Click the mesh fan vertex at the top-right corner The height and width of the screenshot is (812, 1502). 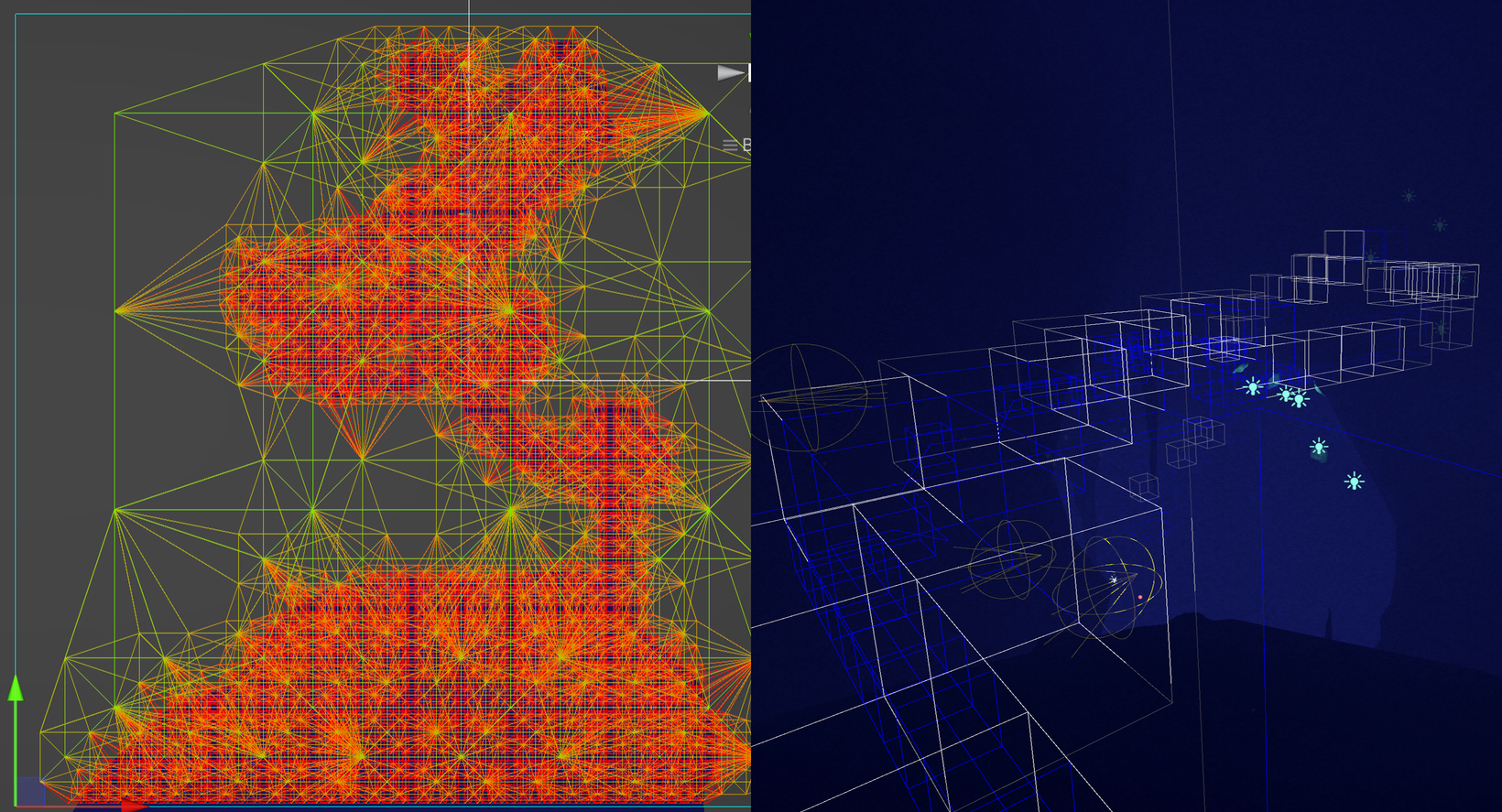pos(706,114)
